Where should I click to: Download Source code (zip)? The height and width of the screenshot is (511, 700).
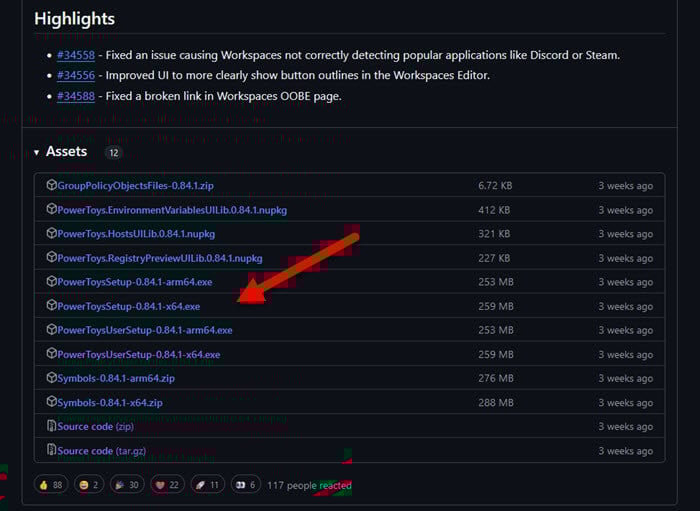pyautogui.click(x=96, y=427)
